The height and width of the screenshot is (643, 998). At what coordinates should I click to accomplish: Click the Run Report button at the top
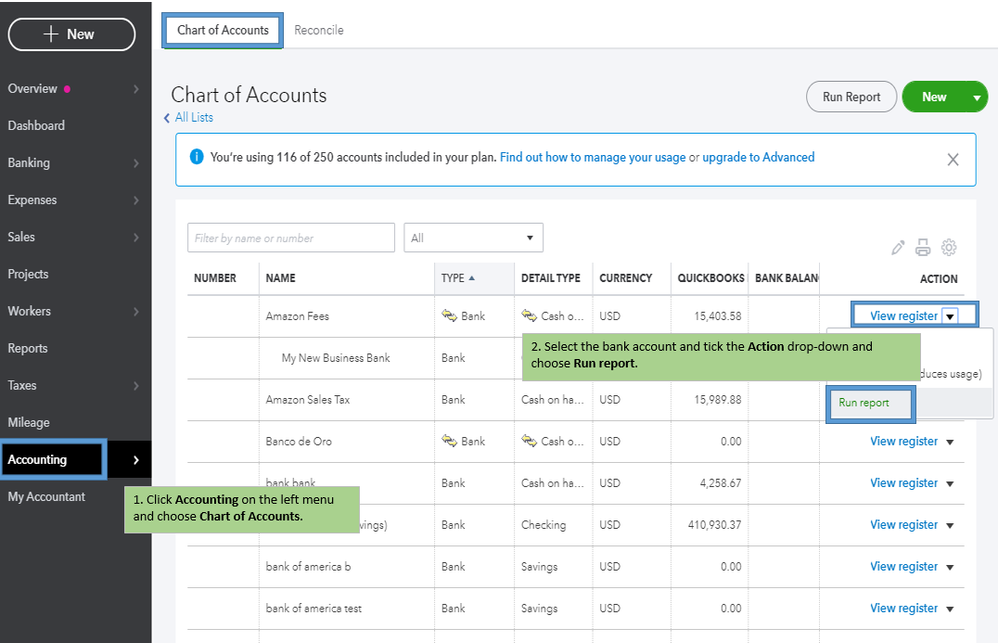(x=851, y=97)
